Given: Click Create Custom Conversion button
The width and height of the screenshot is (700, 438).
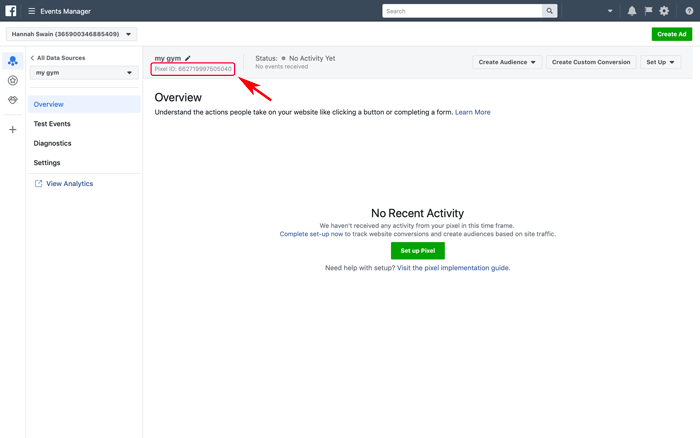Looking at the screenshot, I should coord(591,62).
